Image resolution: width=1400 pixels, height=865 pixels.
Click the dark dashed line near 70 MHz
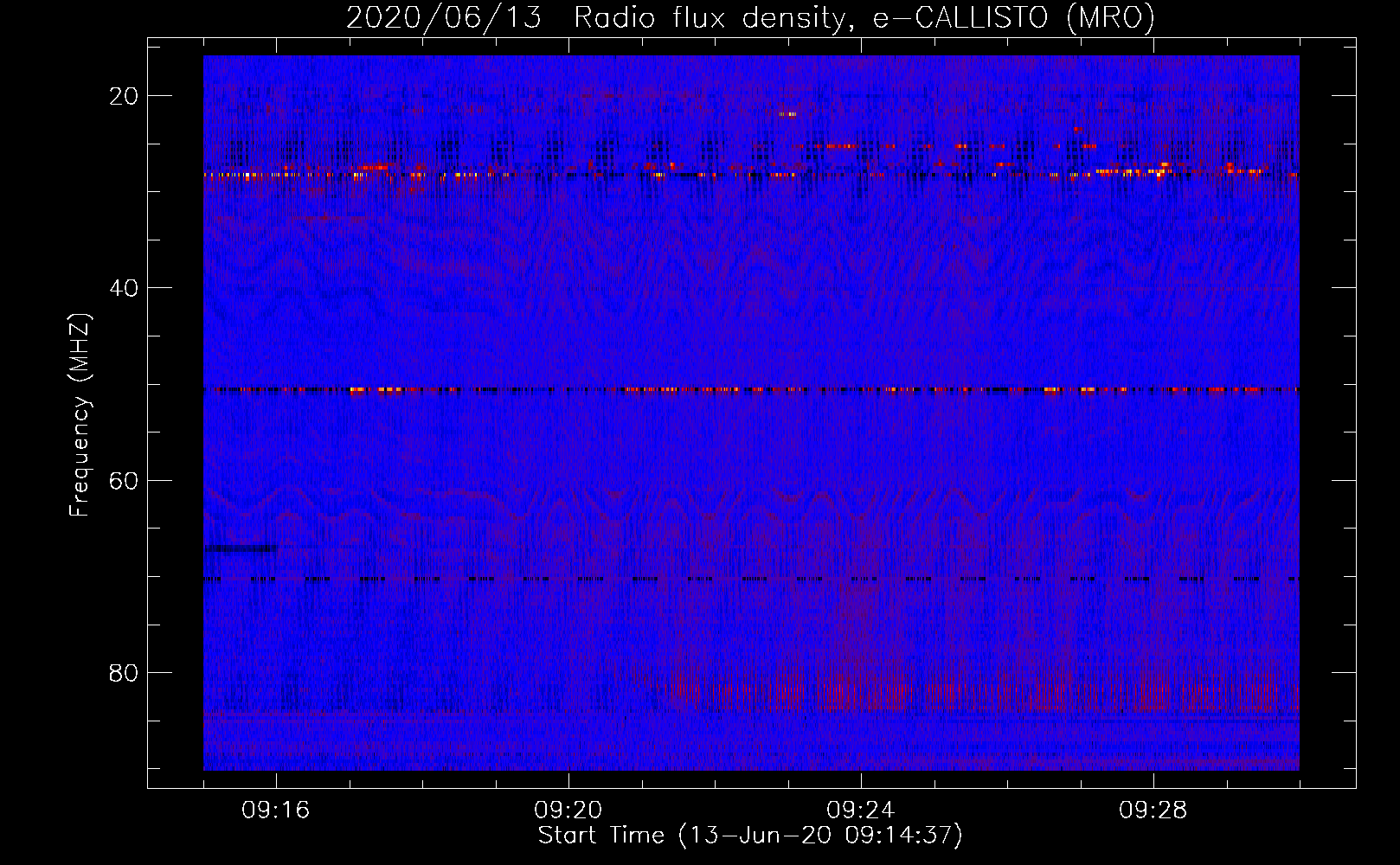[749, 579]
